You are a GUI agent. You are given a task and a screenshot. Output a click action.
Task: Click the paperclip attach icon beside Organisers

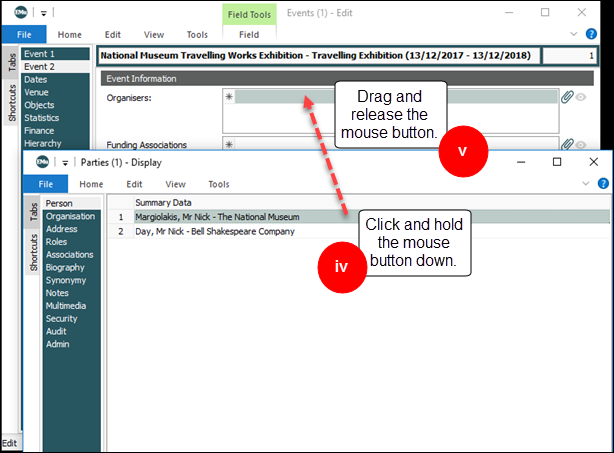tap(567, 97)
